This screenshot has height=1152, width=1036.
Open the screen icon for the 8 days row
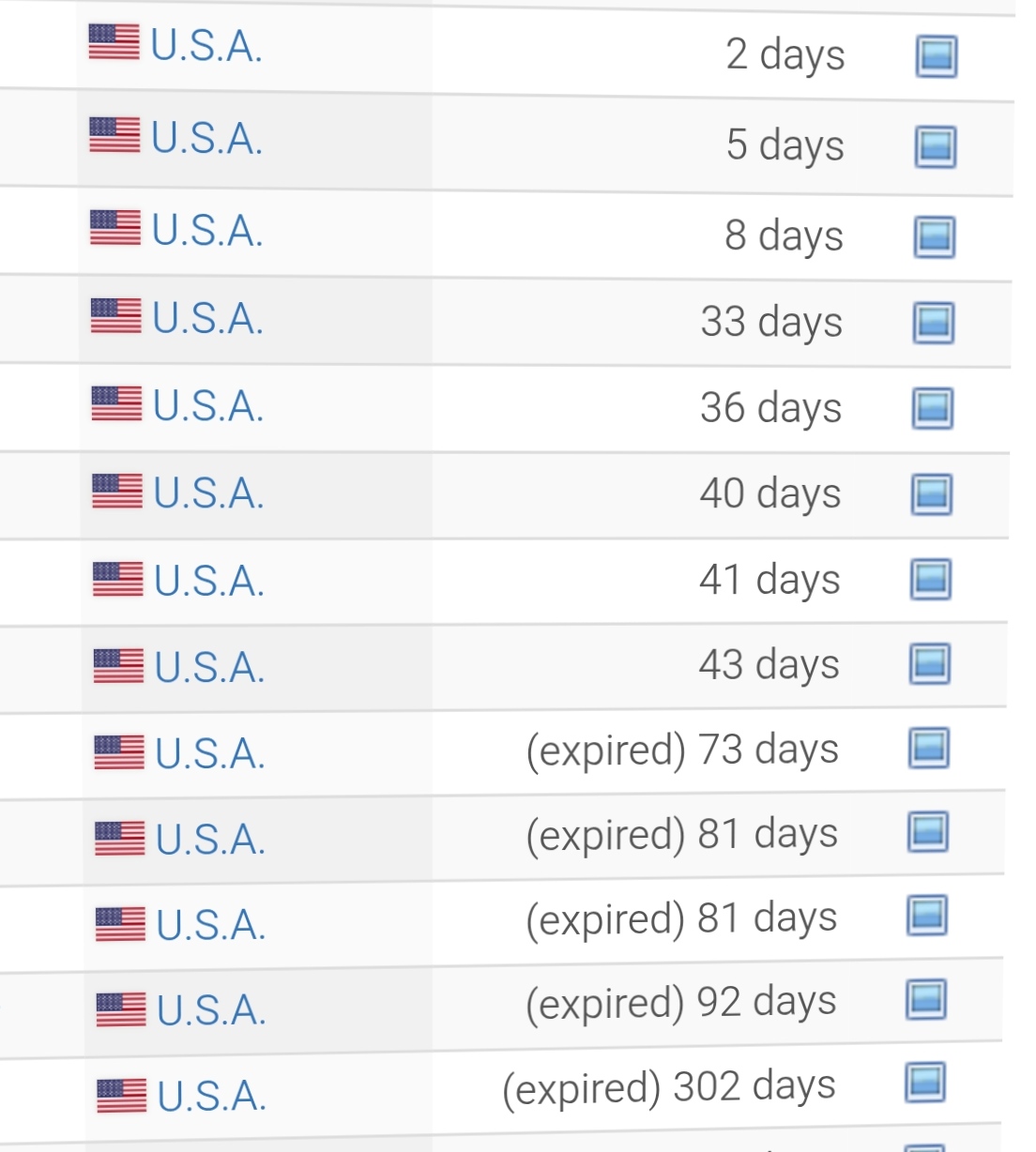point(934,236)
